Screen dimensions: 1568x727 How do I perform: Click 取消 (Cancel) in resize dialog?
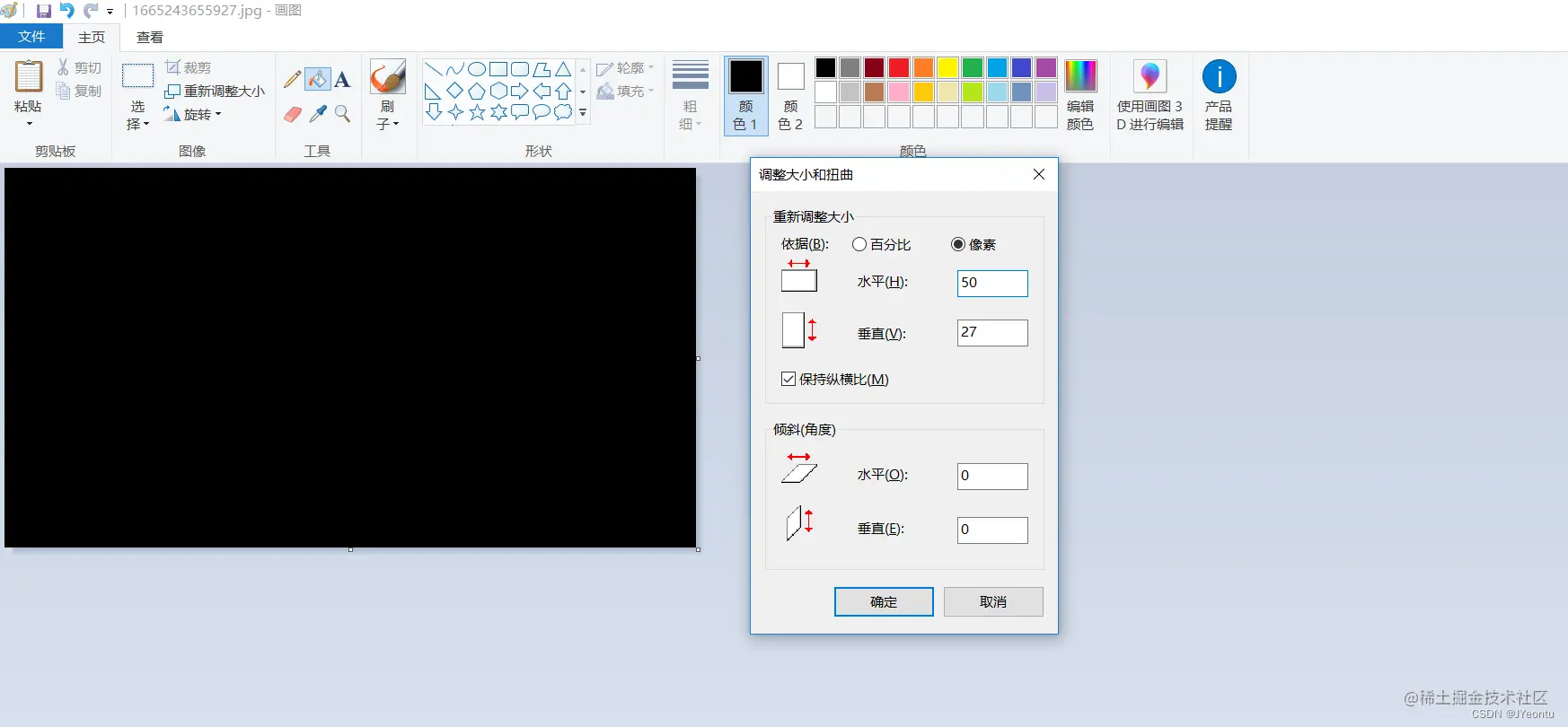(993, 601)
